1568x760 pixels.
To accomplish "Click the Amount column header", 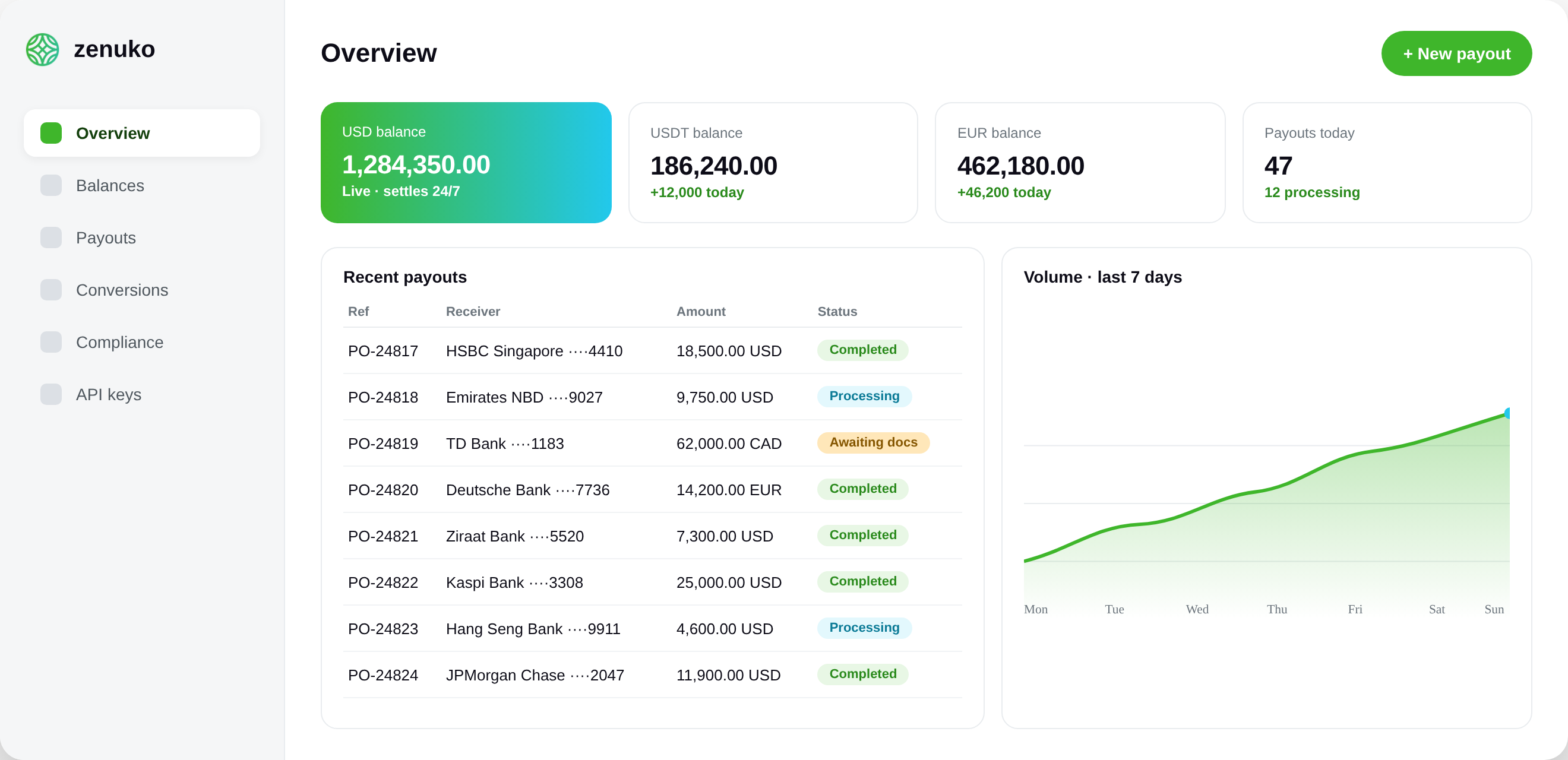I will (x=701, y=312).
